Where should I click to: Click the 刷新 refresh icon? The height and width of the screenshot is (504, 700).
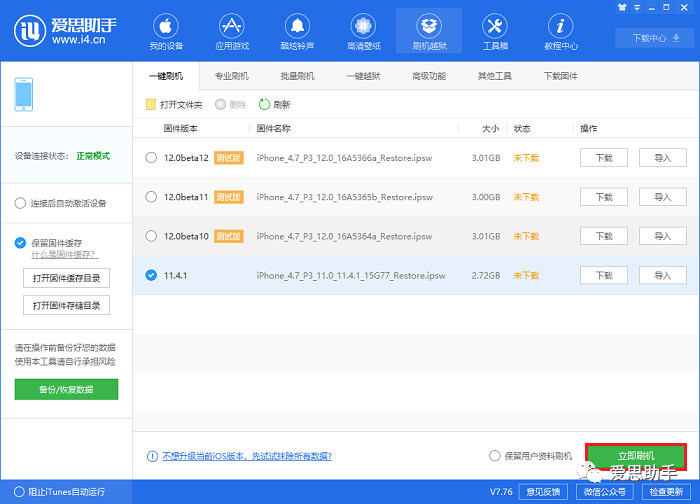264,104
